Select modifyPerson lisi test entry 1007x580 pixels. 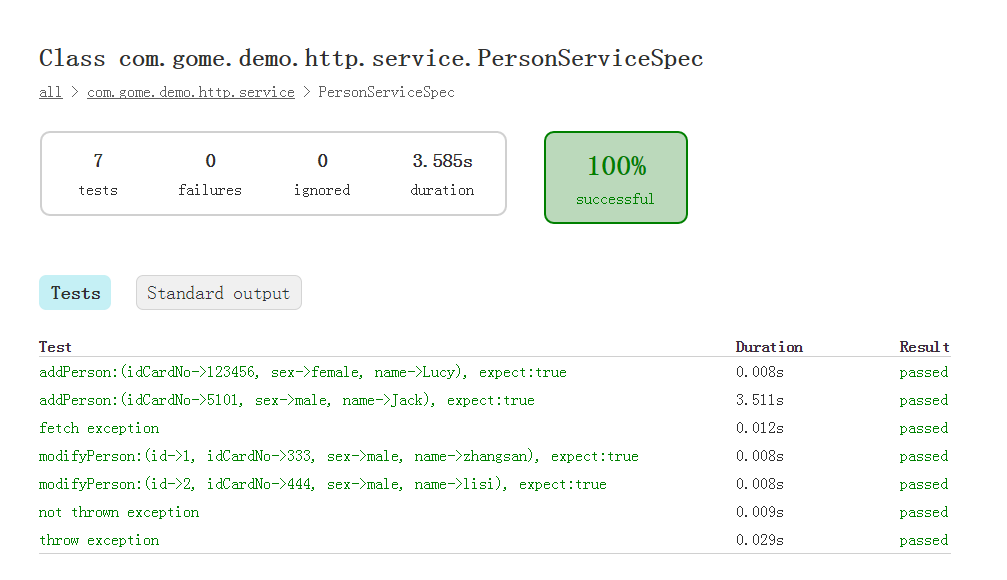coord(322,484)
